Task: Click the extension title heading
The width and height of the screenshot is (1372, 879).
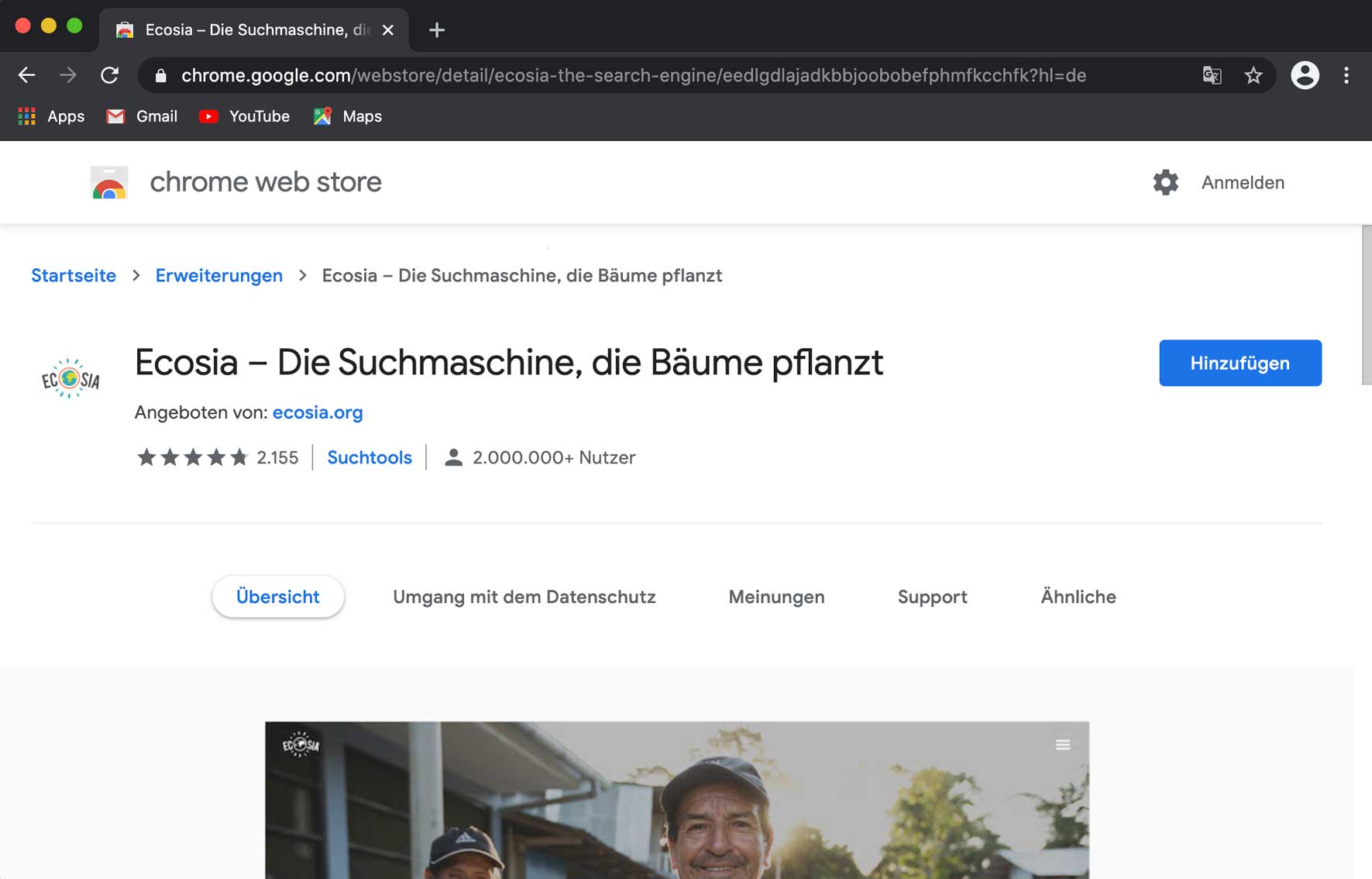Action: tap(509, 363)
